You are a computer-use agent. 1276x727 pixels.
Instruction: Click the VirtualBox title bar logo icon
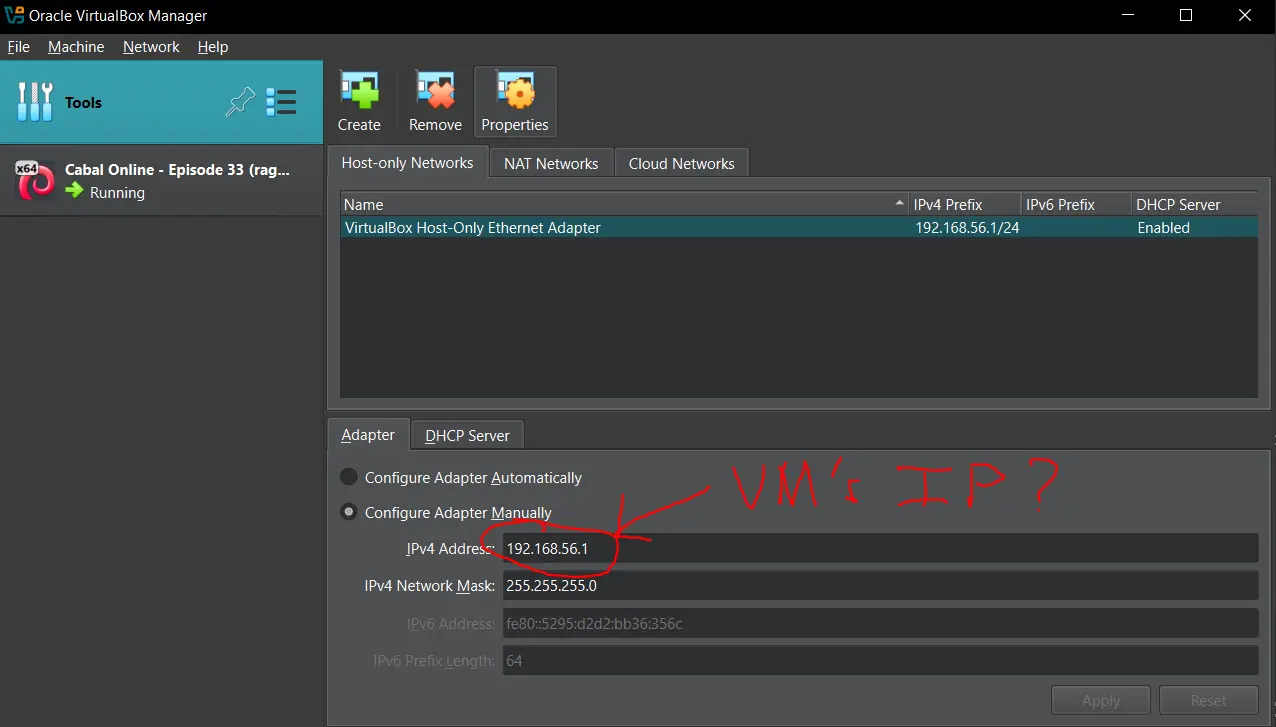point(14,15)
